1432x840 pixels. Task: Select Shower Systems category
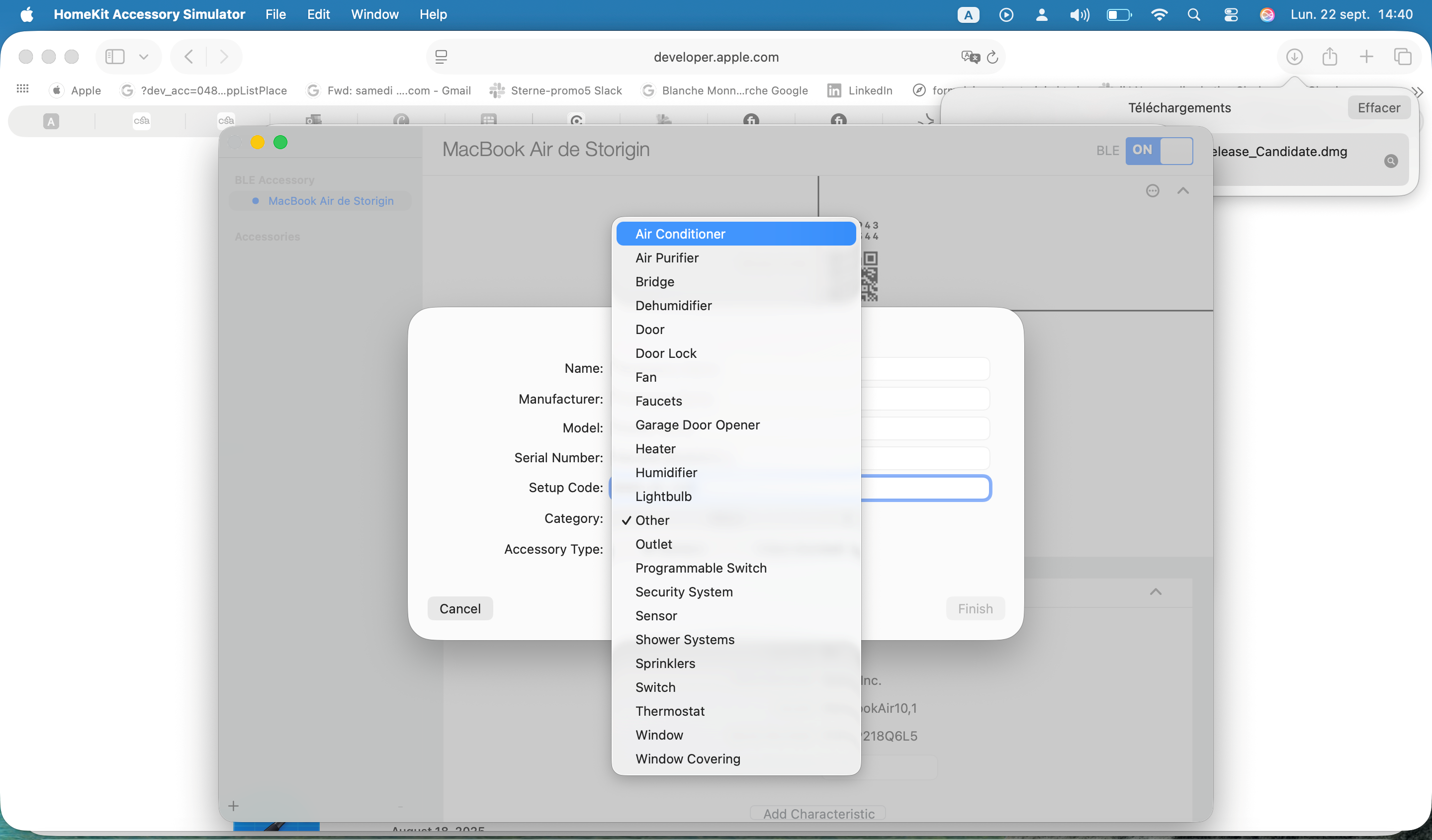[736, 640]
